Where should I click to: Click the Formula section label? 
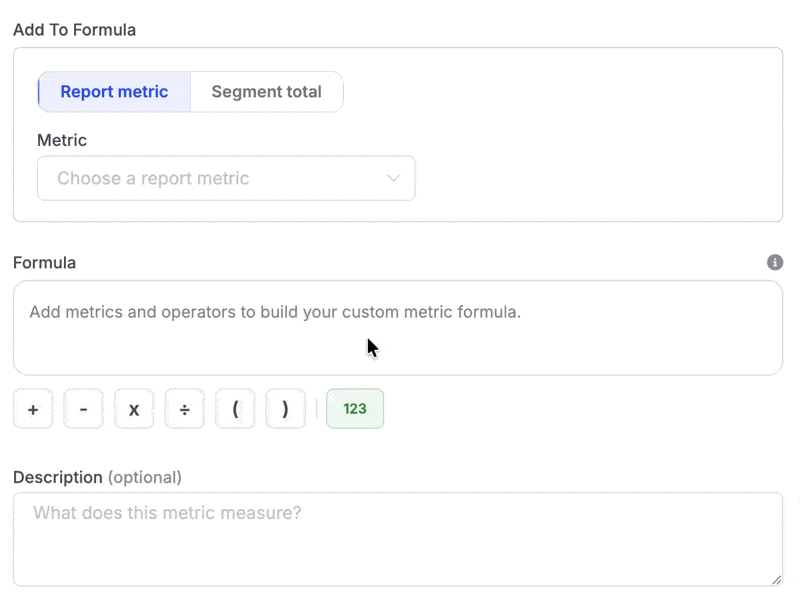(44, 263)
